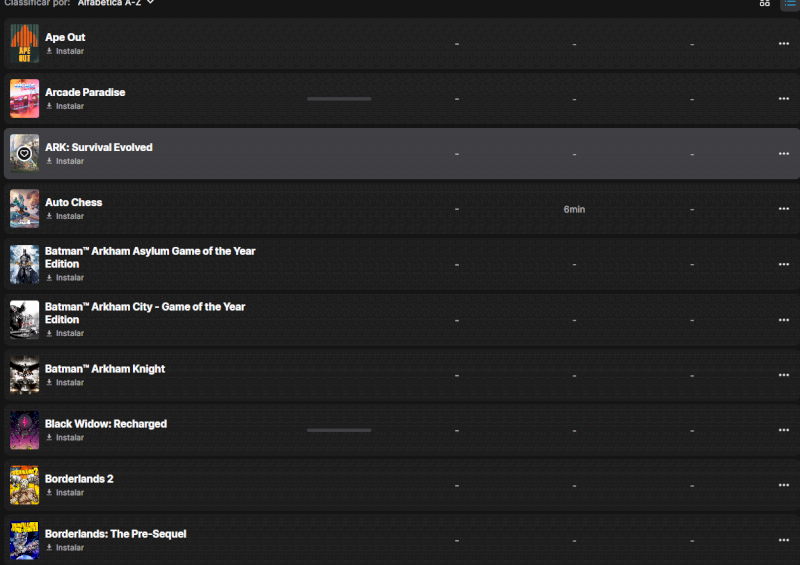Image resolution: width=800 pixels, height=565 pixels.
Task: Click the Borderlands 2 cover art
Action: coord(25,485)
